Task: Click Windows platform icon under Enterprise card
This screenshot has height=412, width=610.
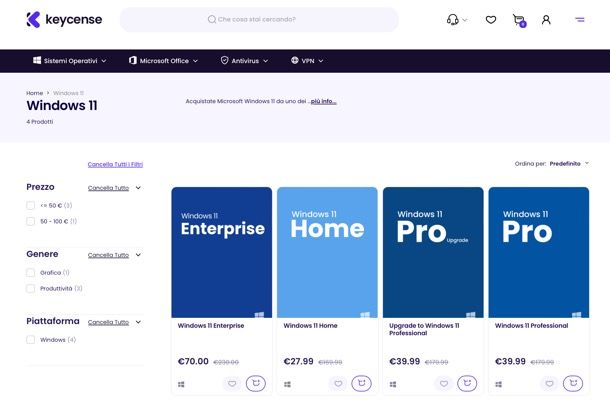Action: tap(181, 384)
